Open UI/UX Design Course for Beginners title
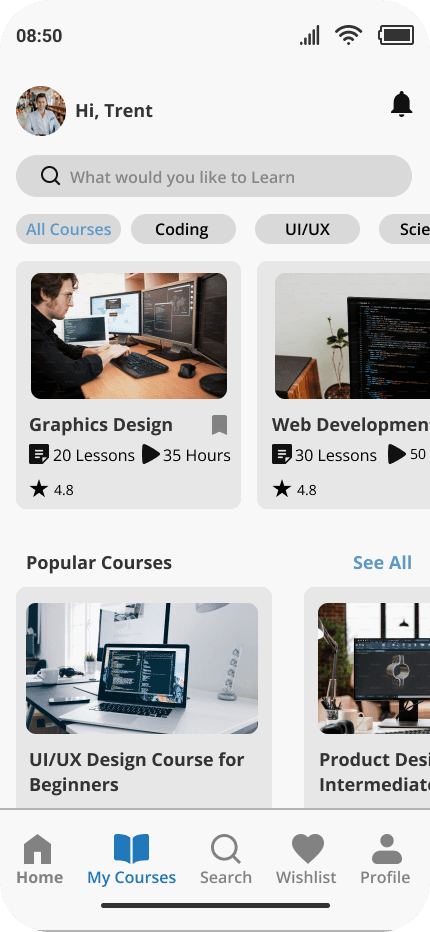This screenshot has width=430, height=932. [x=137, y=772]
